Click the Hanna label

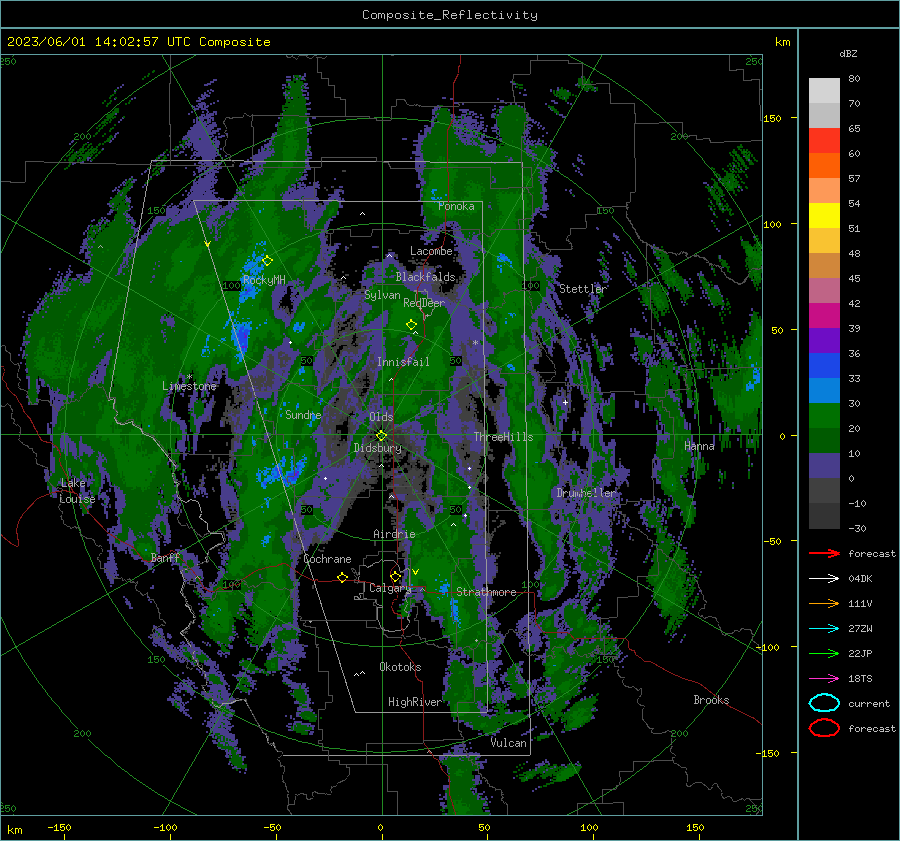point(699,446)
